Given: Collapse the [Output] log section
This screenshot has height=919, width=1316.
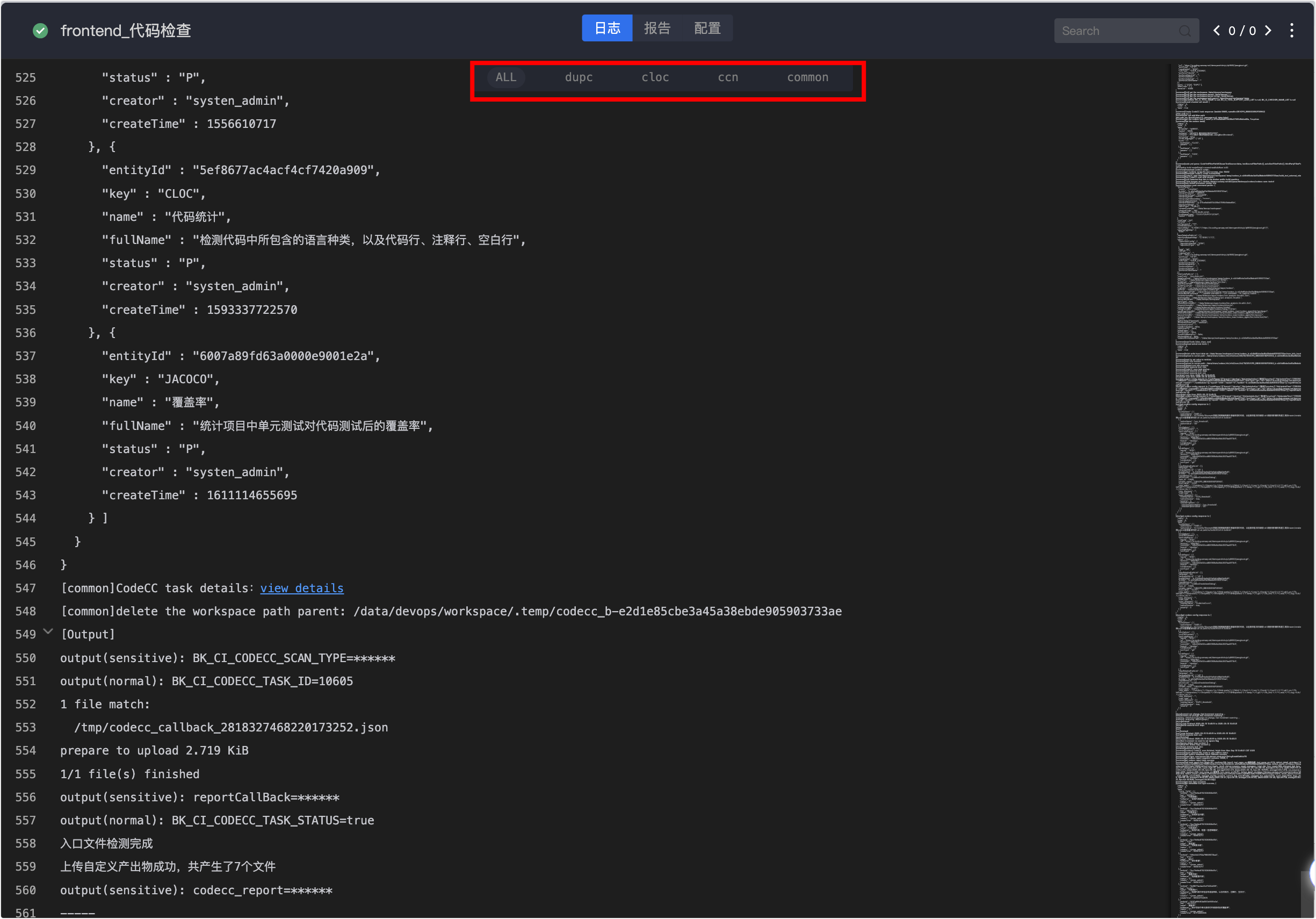Looking at the screenshot, I should point(49,633).
